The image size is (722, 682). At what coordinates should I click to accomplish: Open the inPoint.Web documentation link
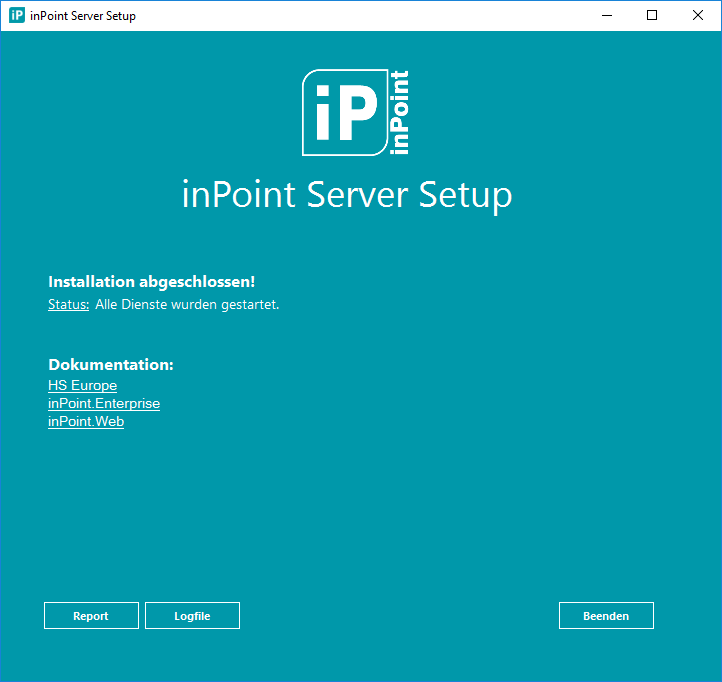click(x=86, y=421)
